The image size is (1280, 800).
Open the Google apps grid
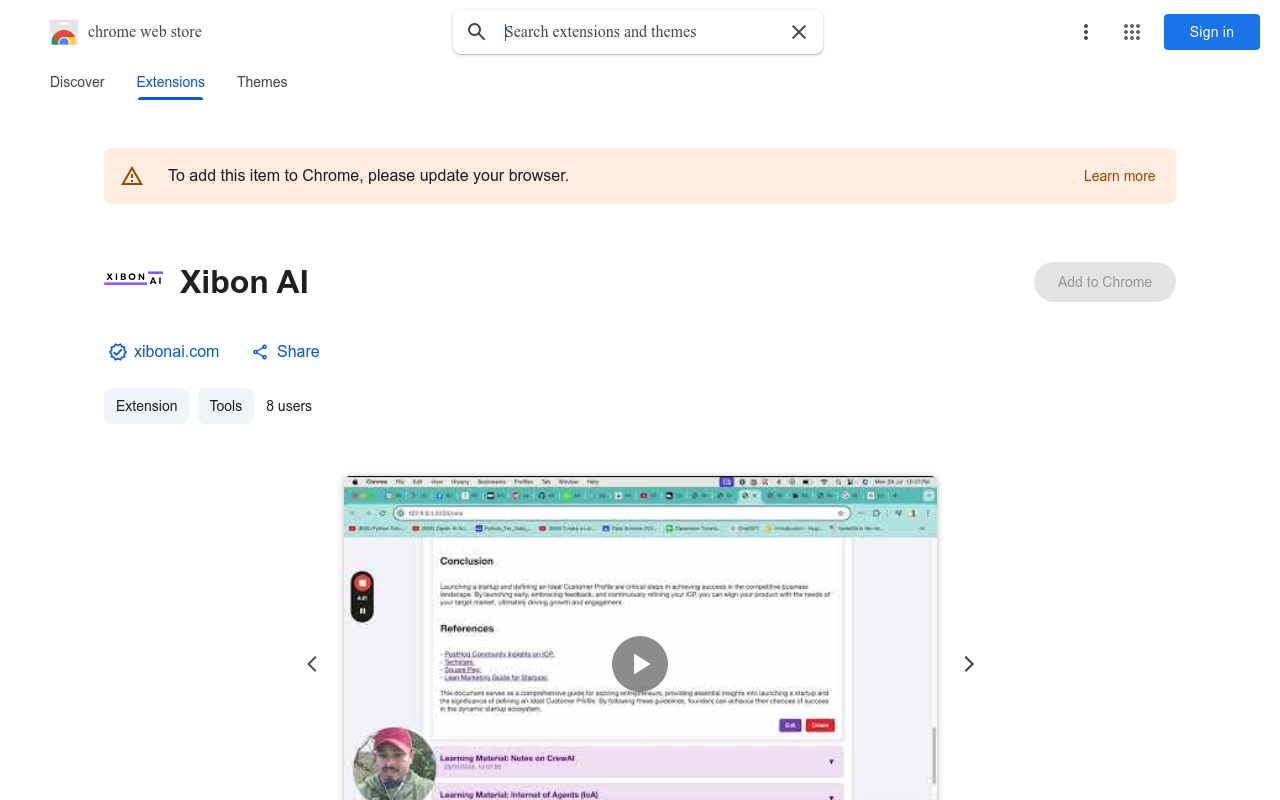click(1132, 32)
